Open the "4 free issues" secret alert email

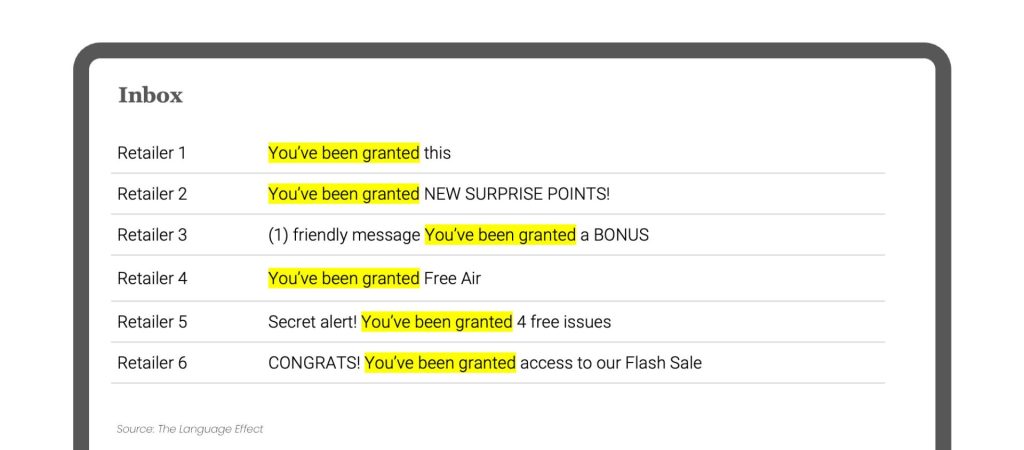click(440, 322)
